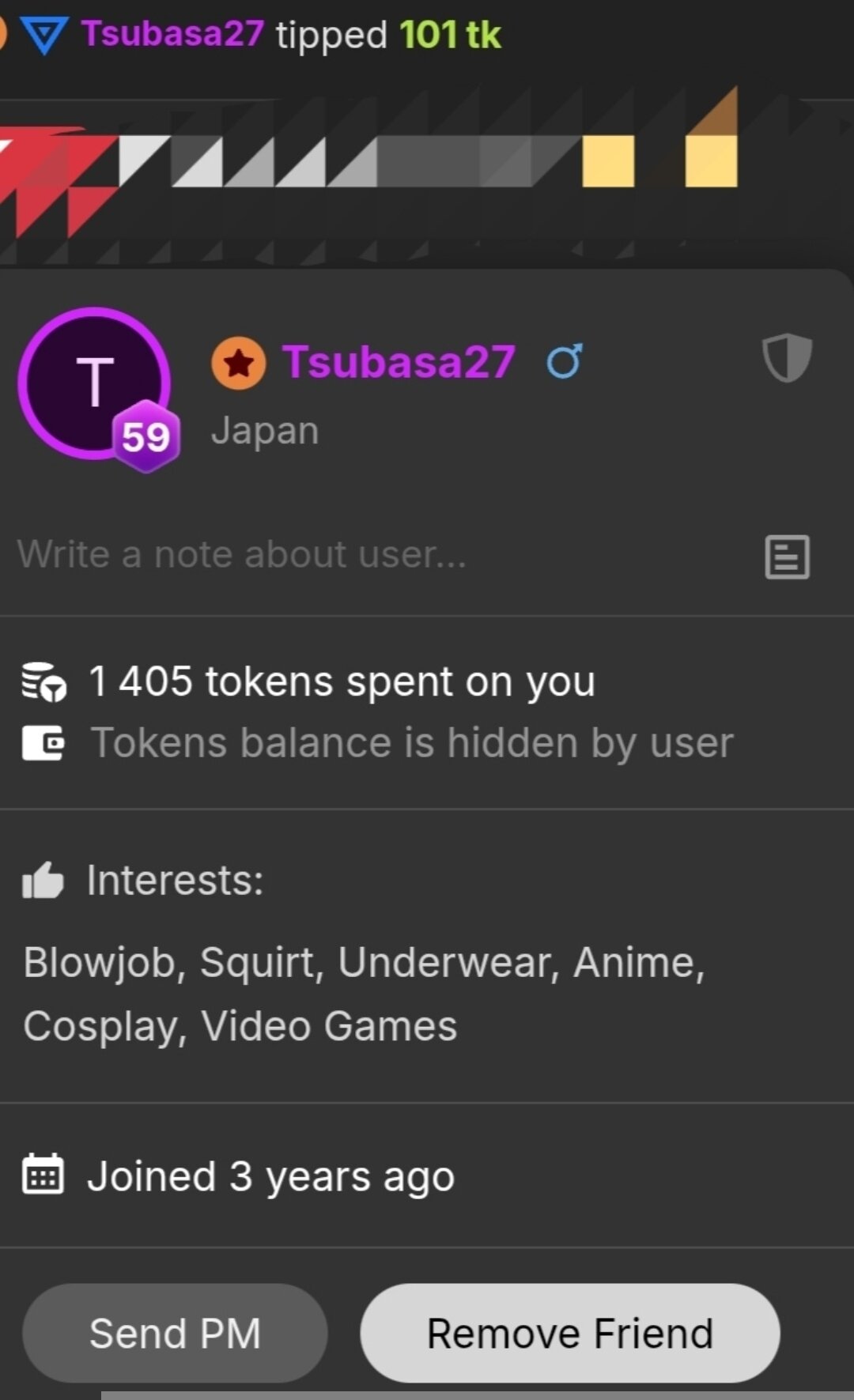Screen dimensions: 854x1400
Task: Click the '1 405 tokens spent on you' text
Action: coord(342,681)
